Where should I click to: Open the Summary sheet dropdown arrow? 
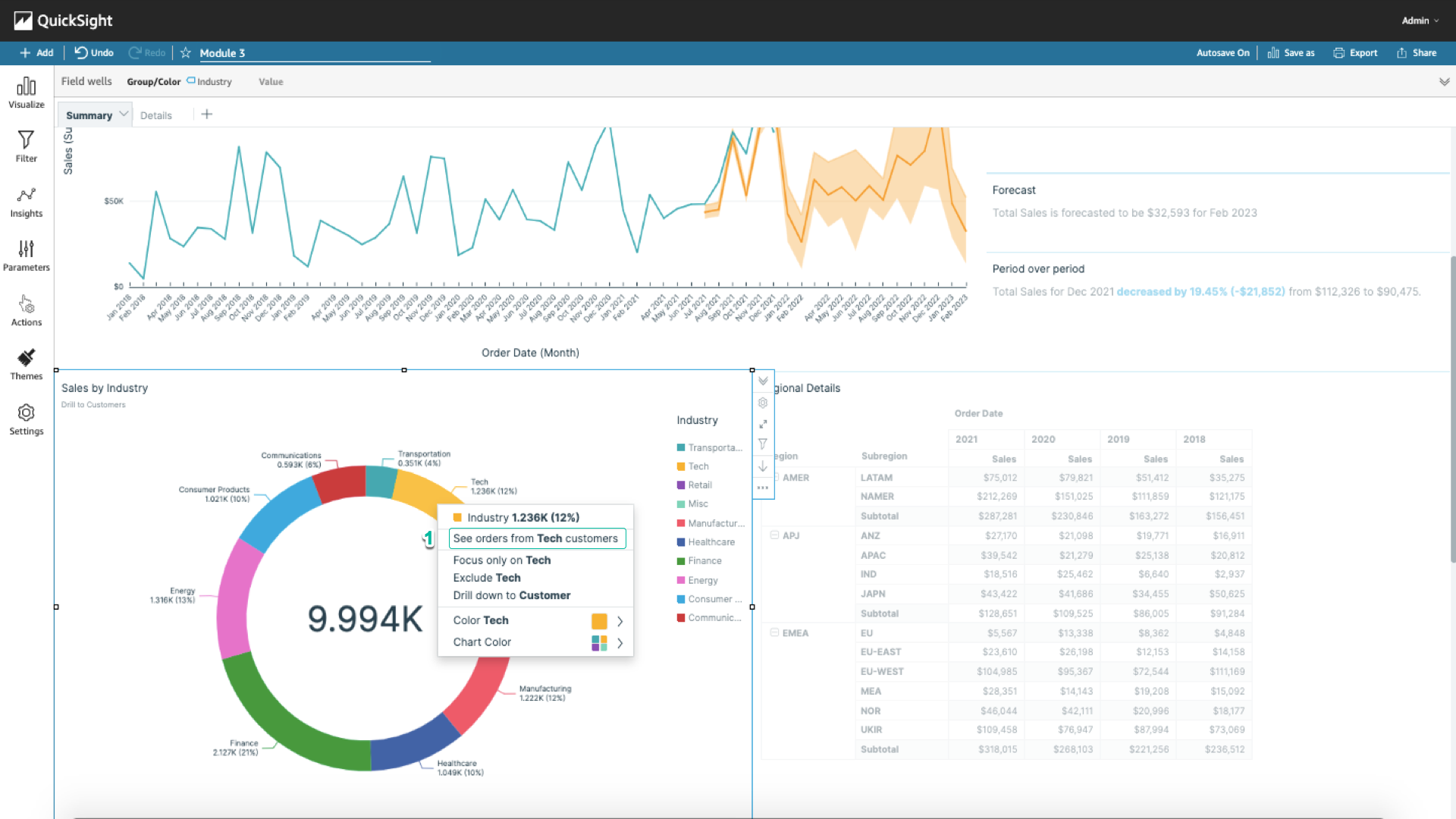pyautogui.click(x=124, y=115)
